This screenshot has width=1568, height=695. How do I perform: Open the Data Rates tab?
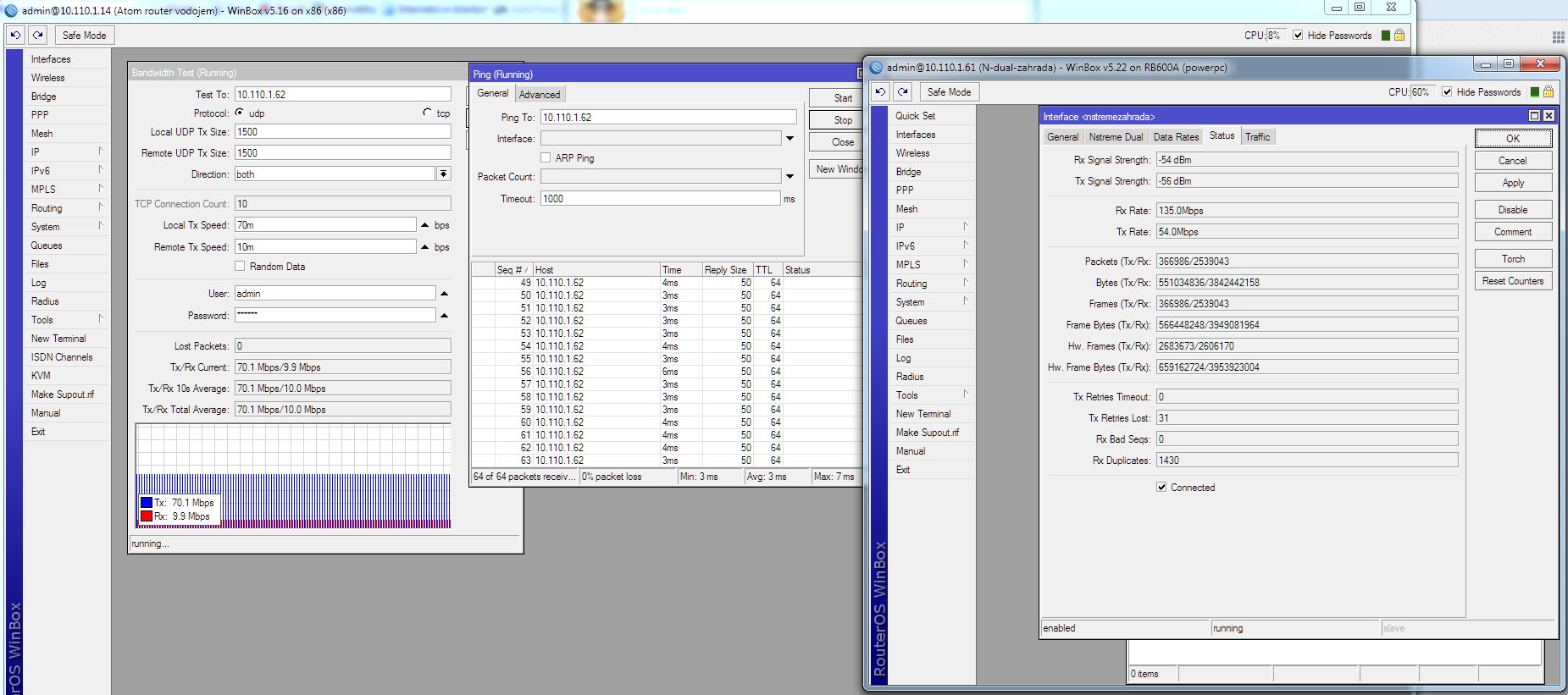(1176, 137)
